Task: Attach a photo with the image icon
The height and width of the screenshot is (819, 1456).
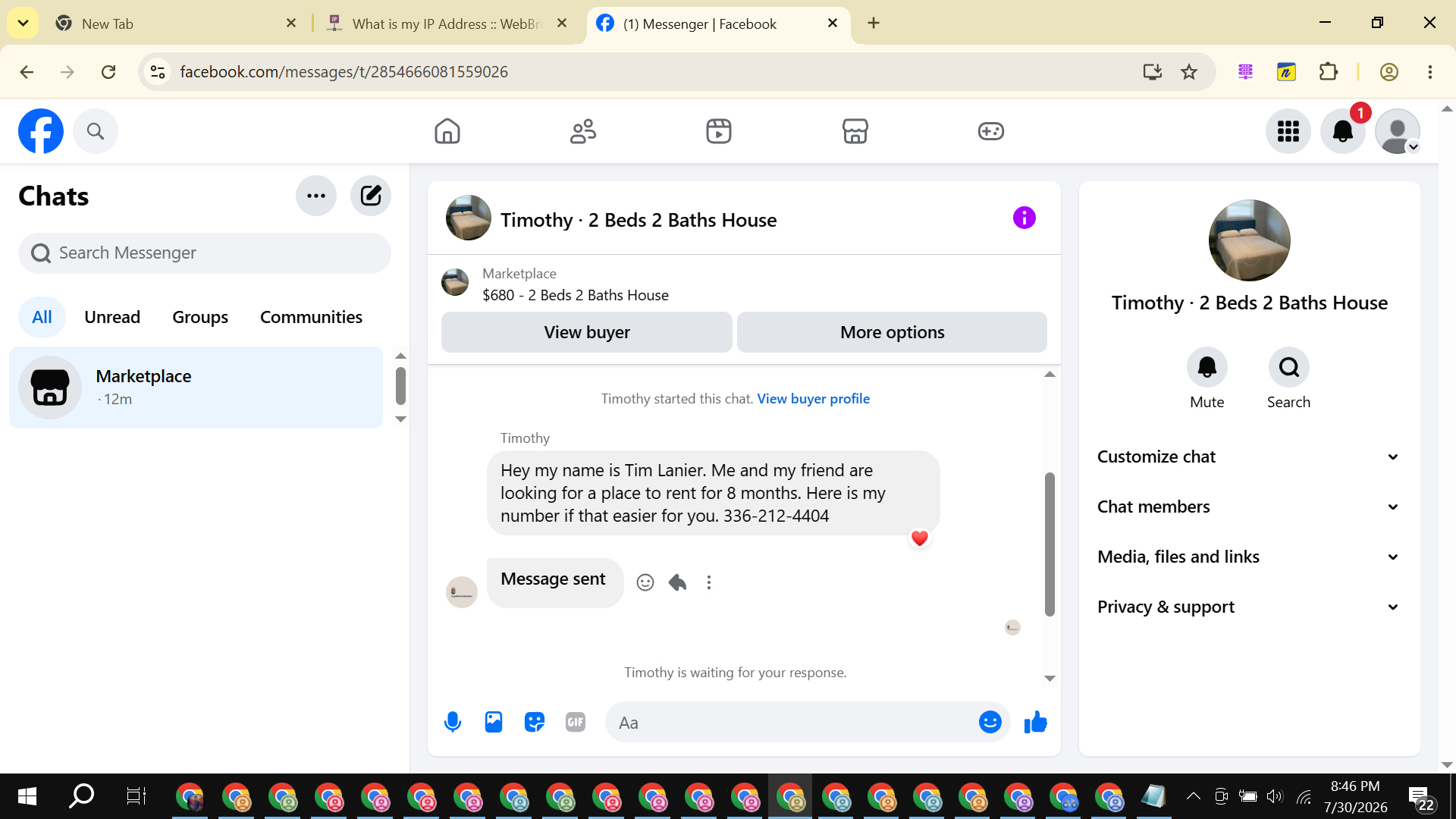Action: tap(494, 722)
